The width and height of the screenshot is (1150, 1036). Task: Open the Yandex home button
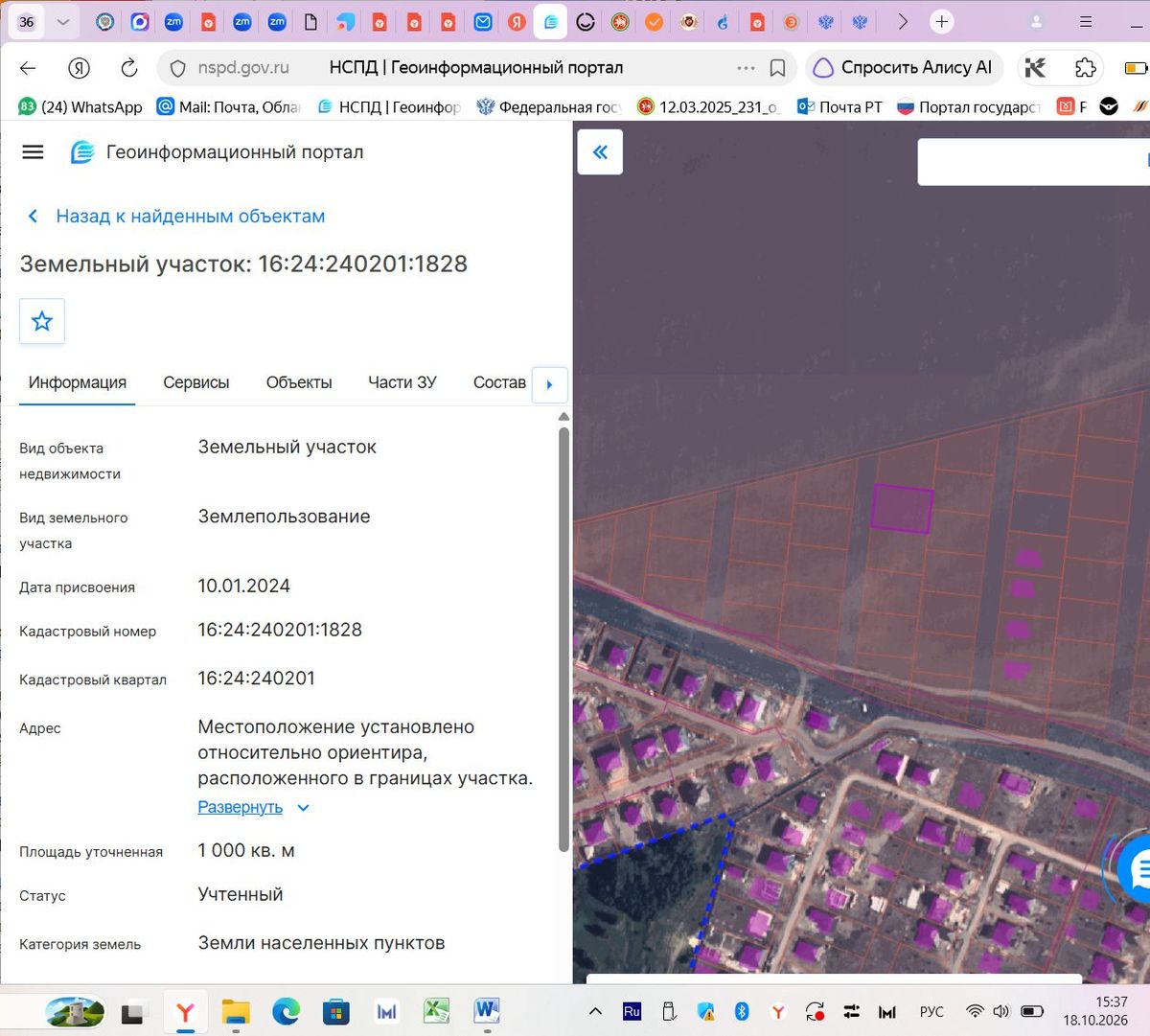pyautogui.click(x=79, y=68)
